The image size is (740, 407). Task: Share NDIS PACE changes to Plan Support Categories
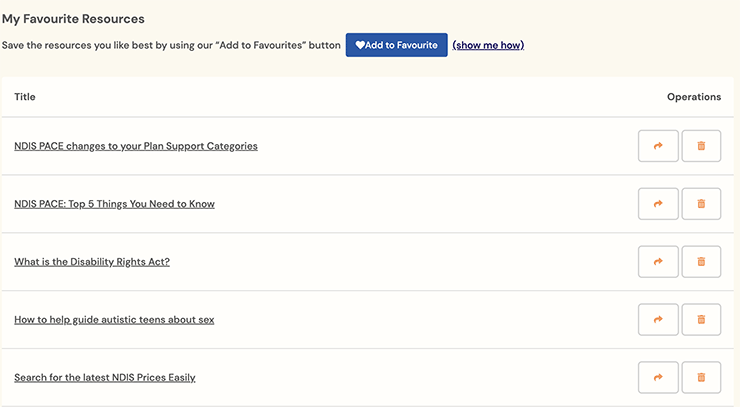click(x=658, y=146)
